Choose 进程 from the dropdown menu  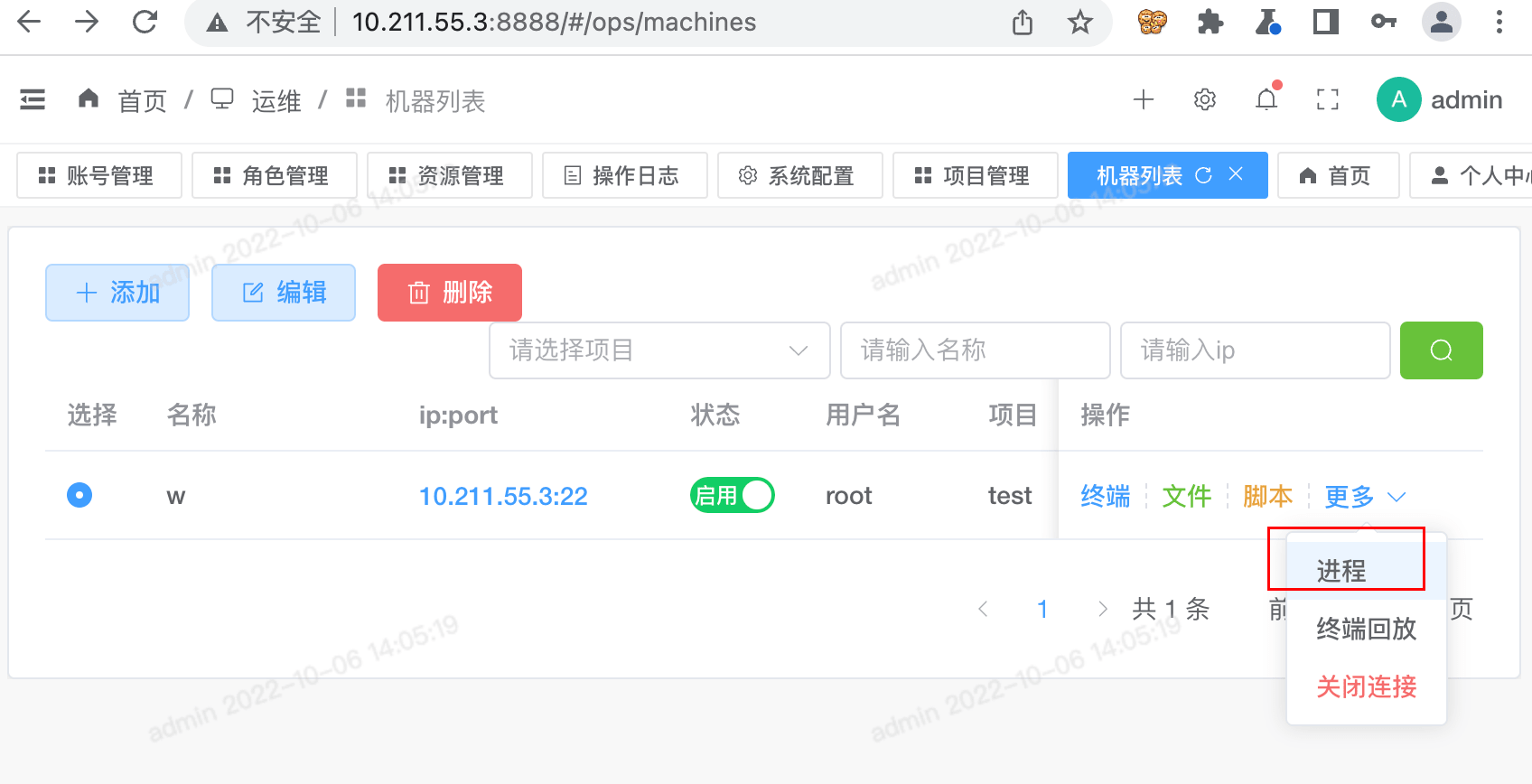[1341, 571]
